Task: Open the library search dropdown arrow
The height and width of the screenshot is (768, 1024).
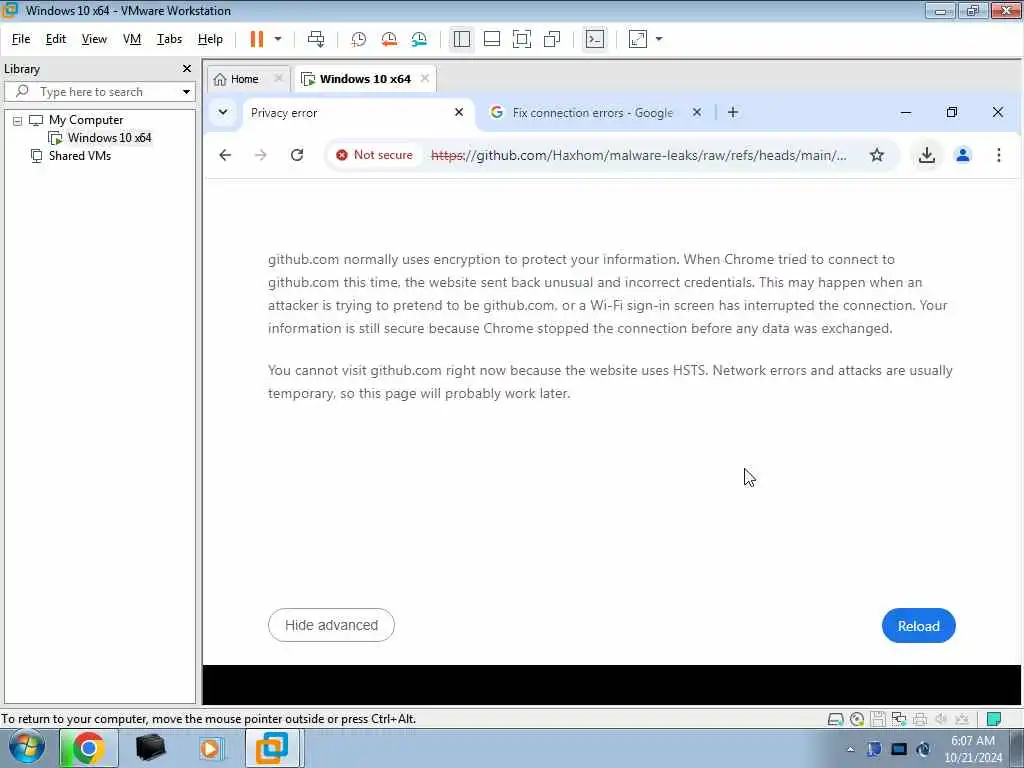Action: pos(186,92)
